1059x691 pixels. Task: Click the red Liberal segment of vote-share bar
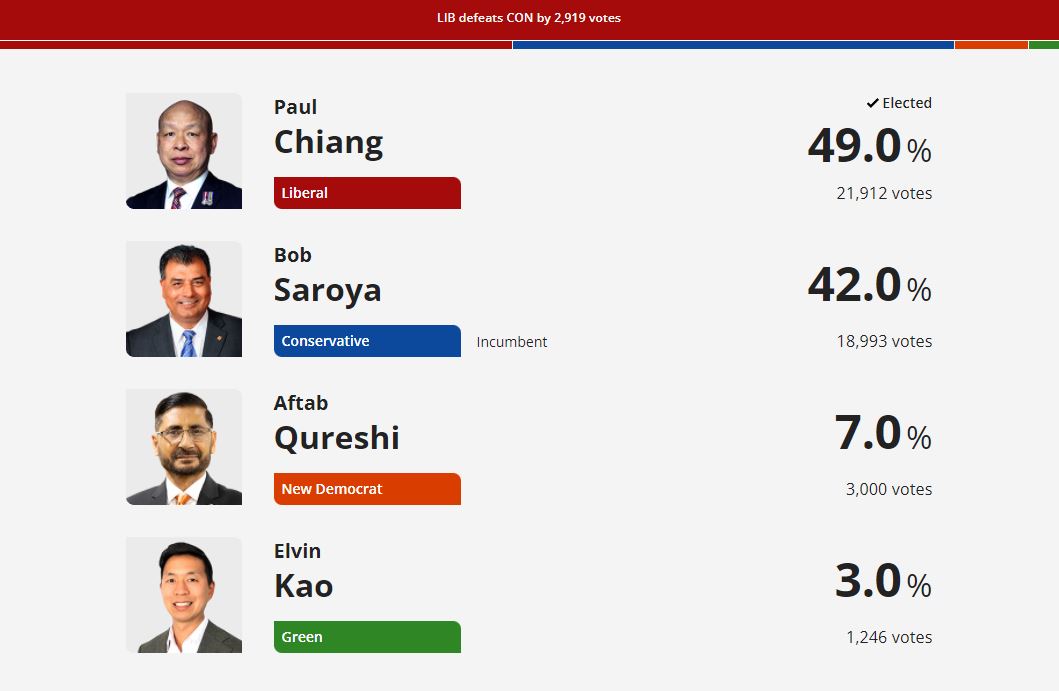click(x=256, y=45)
